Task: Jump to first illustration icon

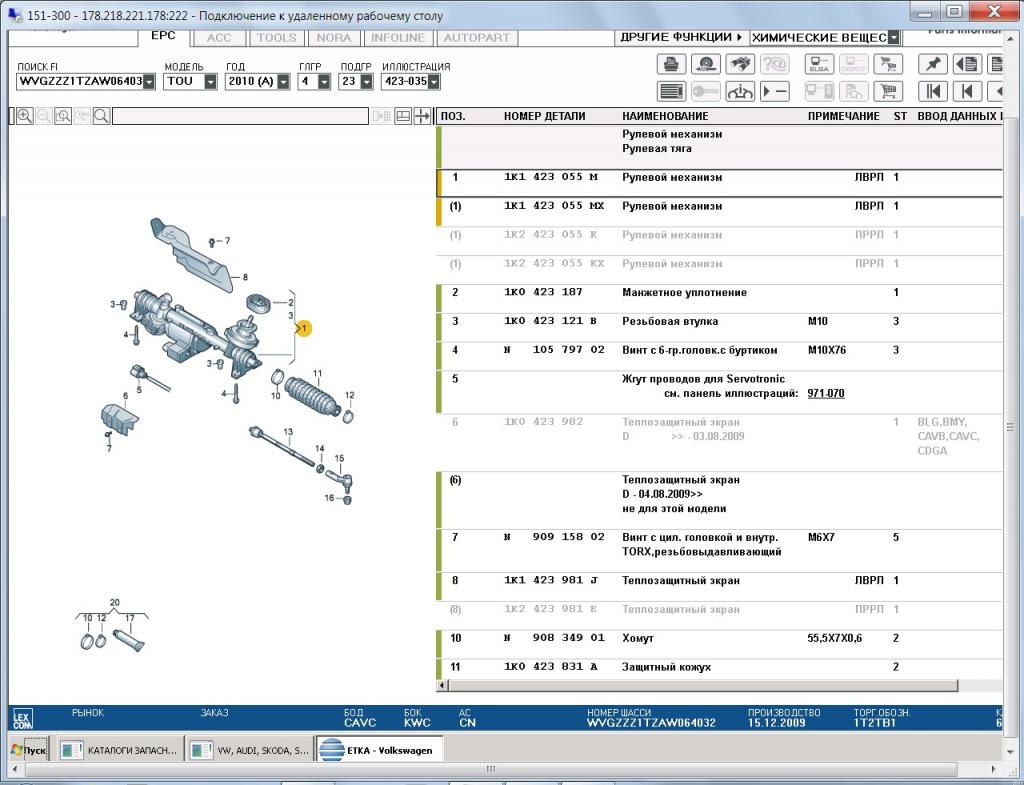Action: coord(933,91)
